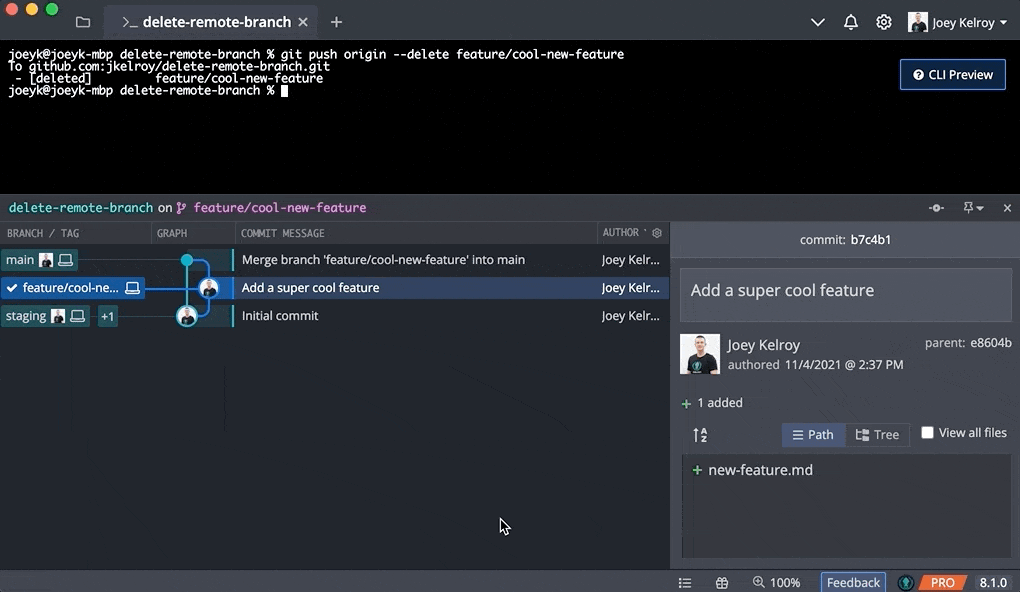Open the new-feature.md file
The height and width of the screenshot is (592, 1020).
[760, 470]
